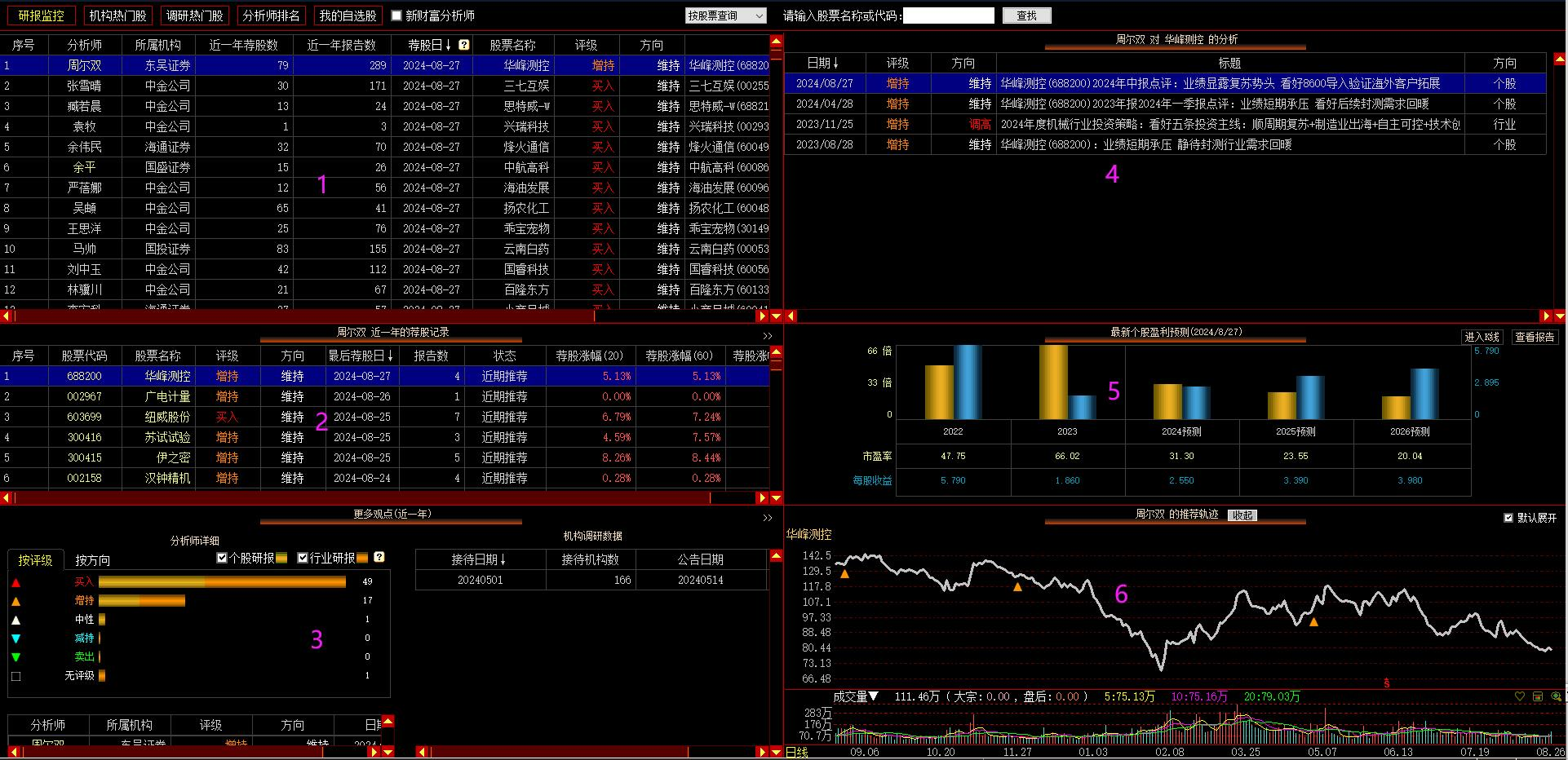
Task: Click the heart favorite icon in volume bar
Action: [1519, 697]
